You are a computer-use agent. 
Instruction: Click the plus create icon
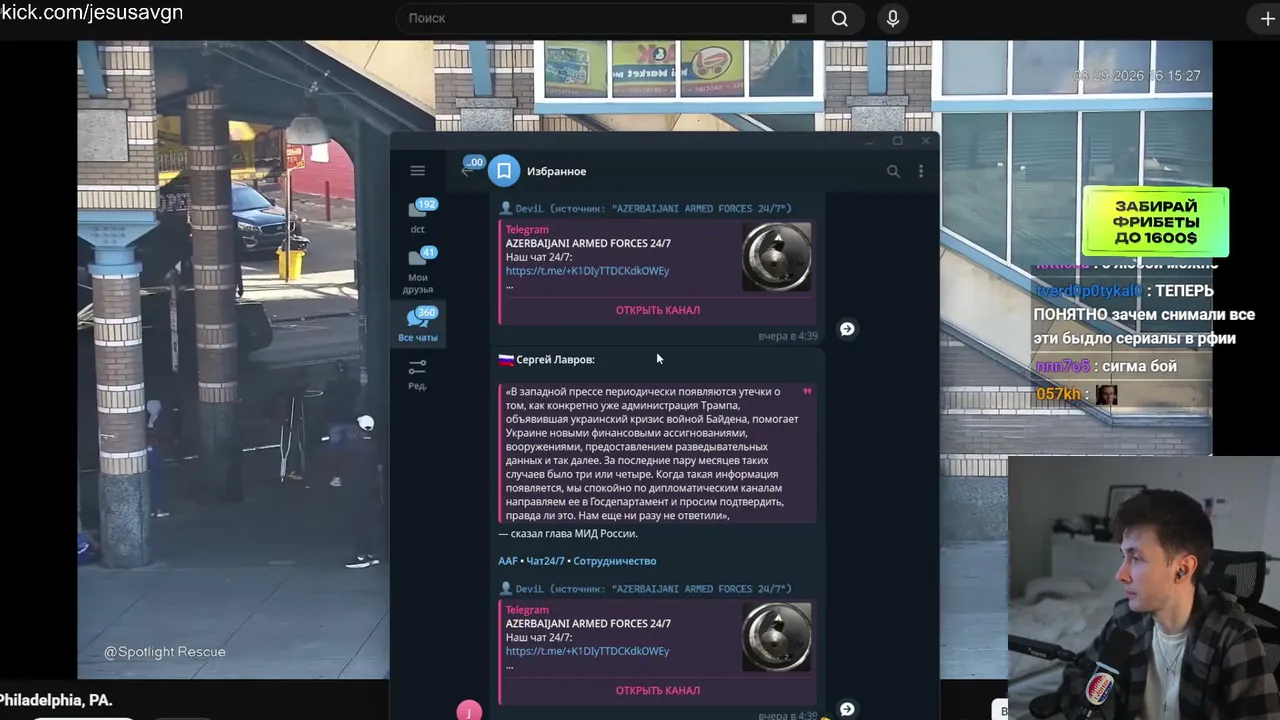(1267, 18)
